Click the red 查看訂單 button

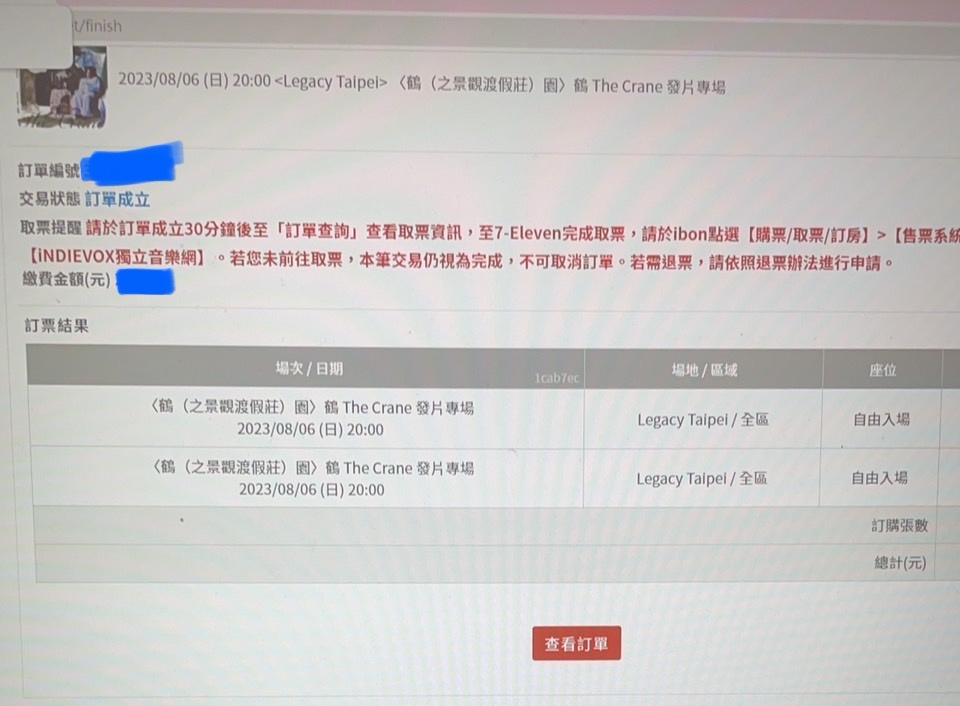click(x=576, y=643)
